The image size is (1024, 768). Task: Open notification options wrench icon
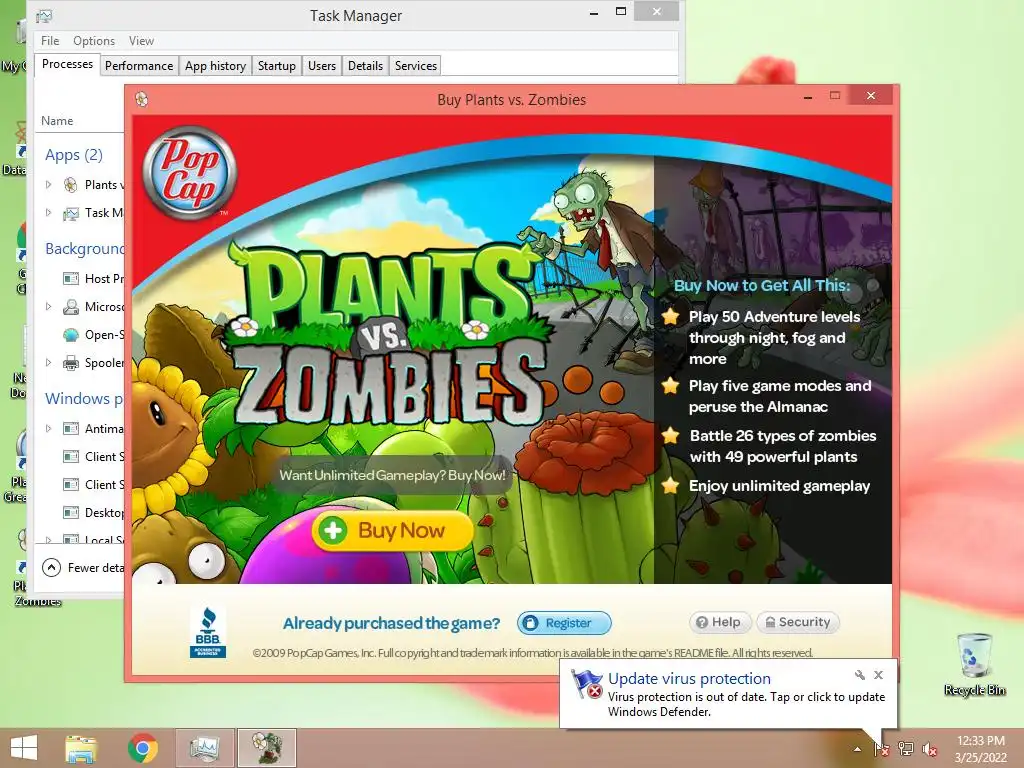[x=859, y=675]
